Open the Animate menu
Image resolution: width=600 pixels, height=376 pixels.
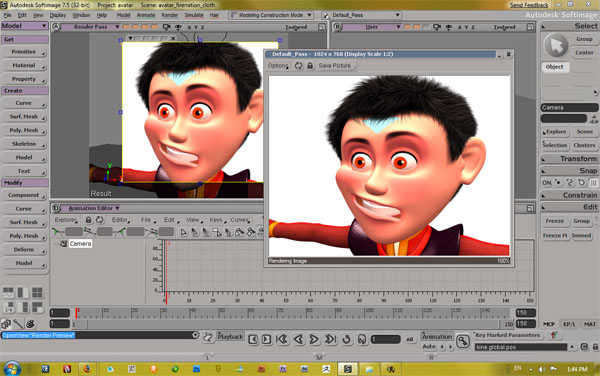[146, 15]
